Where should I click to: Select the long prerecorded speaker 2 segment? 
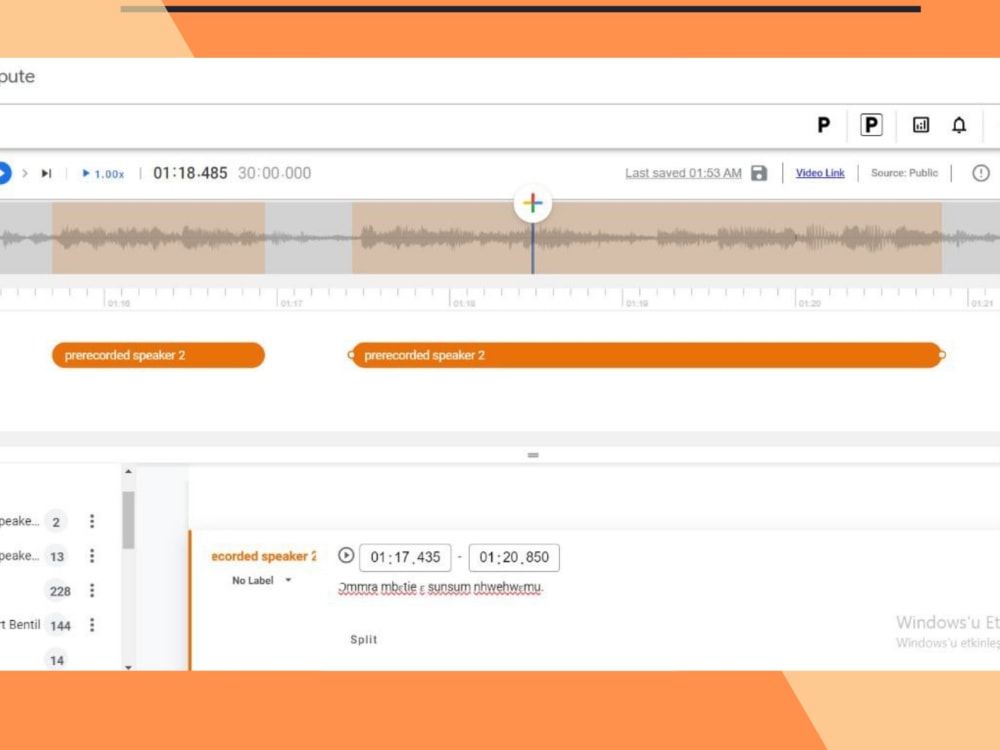pos(647,355)
